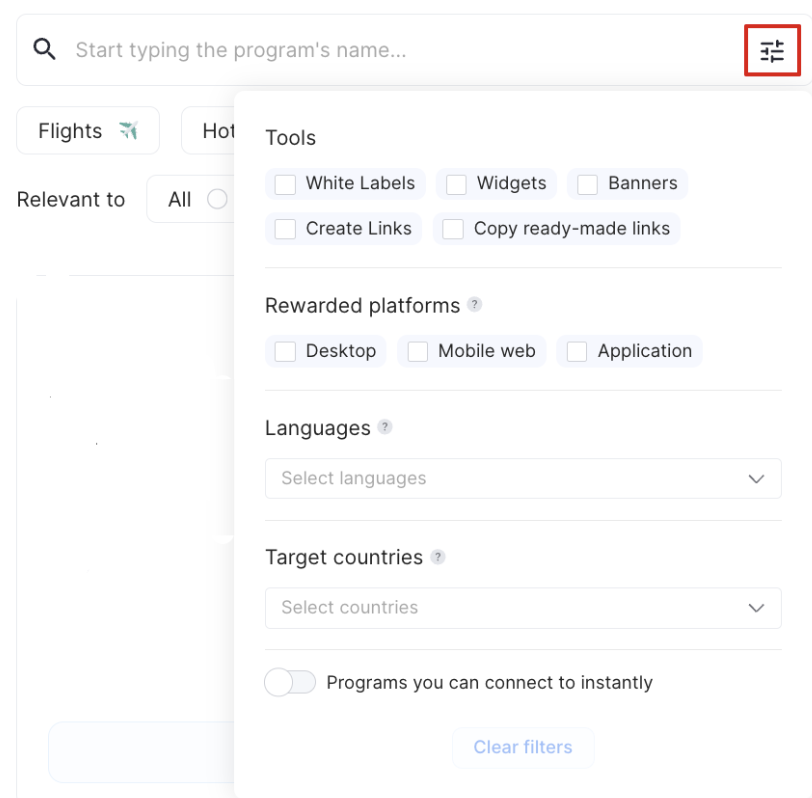Toggle Programs you can connect to instantly
Image resolution: width=812 pixels, height=798 pixels.
[290, 682]
